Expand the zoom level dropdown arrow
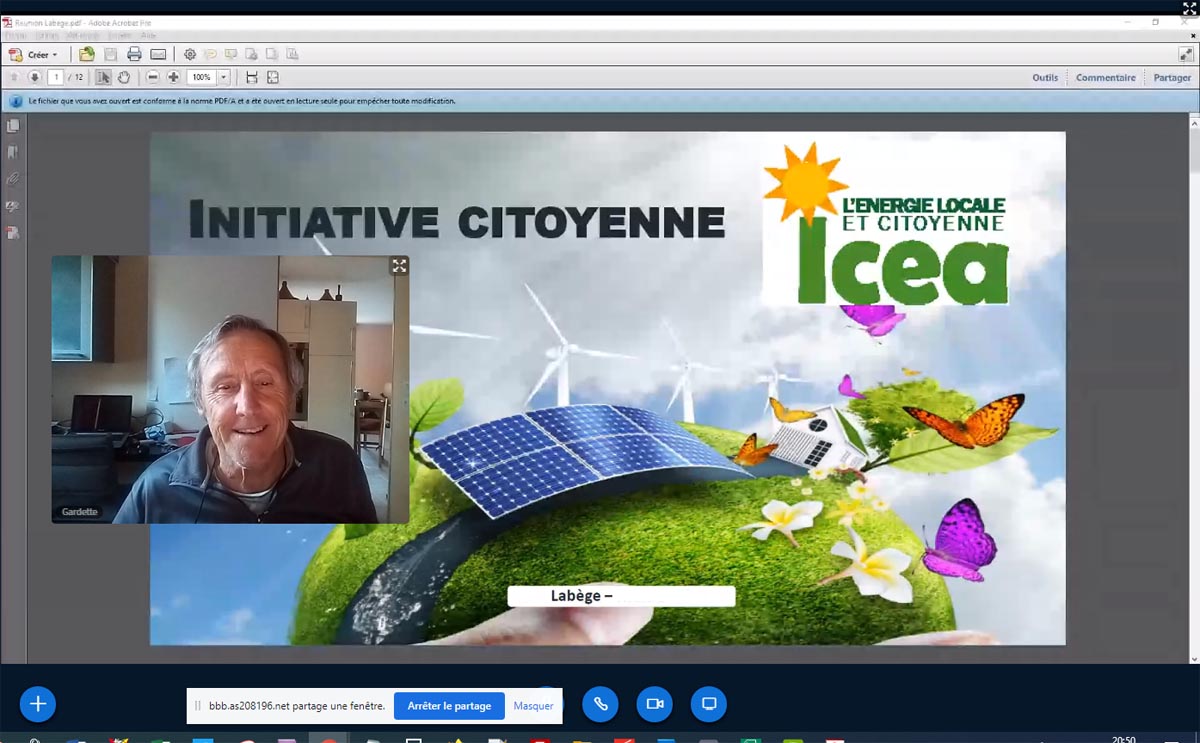Image resolution: width=1200 pixels, height=743 pixels. (224, 77)
